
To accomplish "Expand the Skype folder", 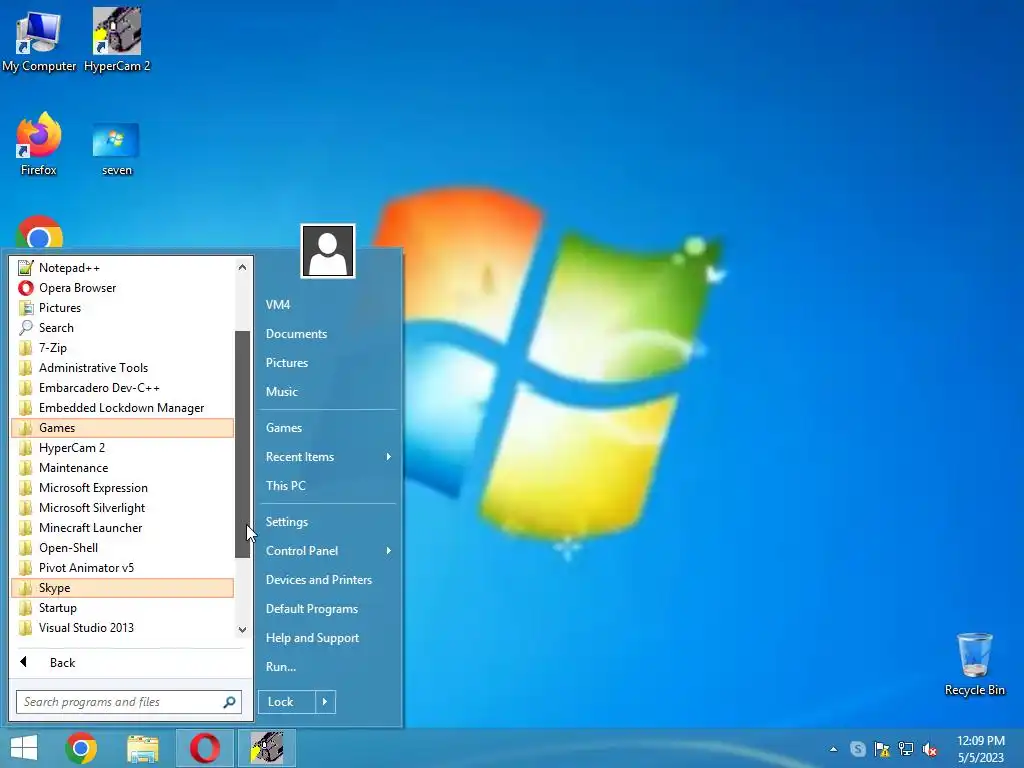I will coord(123,588).
